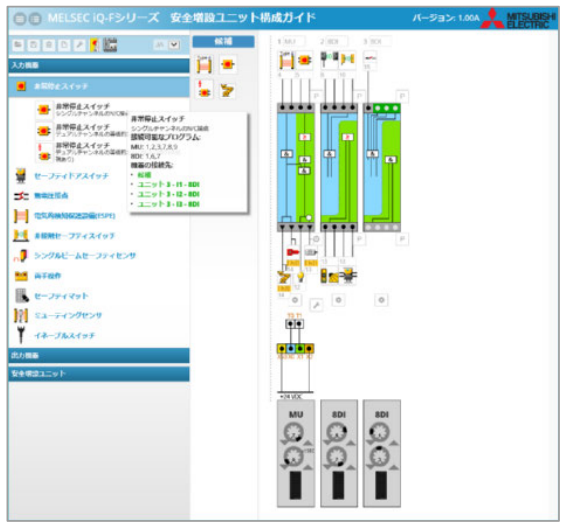This screenshot has width=569, height=528.
Task: Click the only input device above unit 3
Action: click(x=370, y=58)
